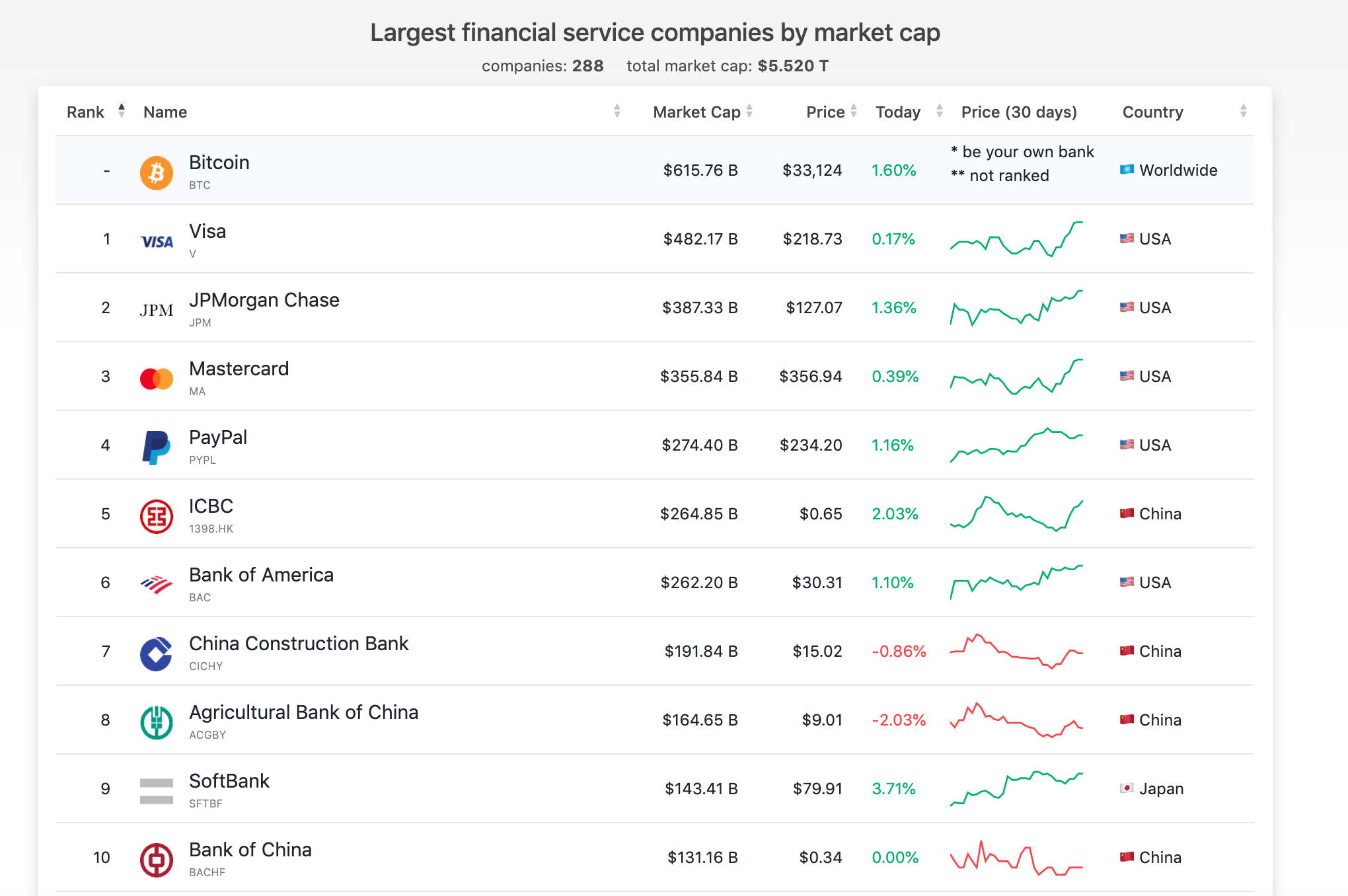Open the JPMorgan Chase company link
The image size is (1348, 896).
264,300
